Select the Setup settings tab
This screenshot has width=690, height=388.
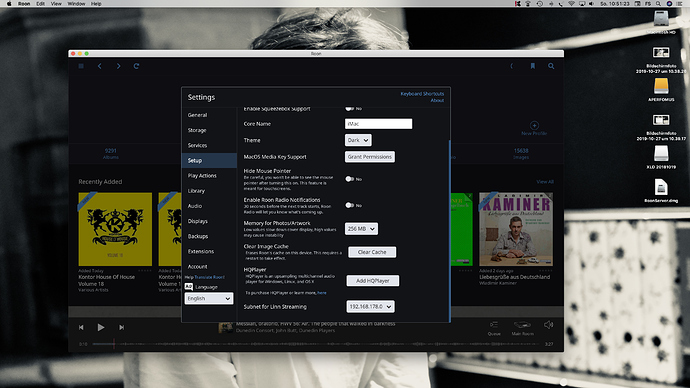click(x=209, y=161)
